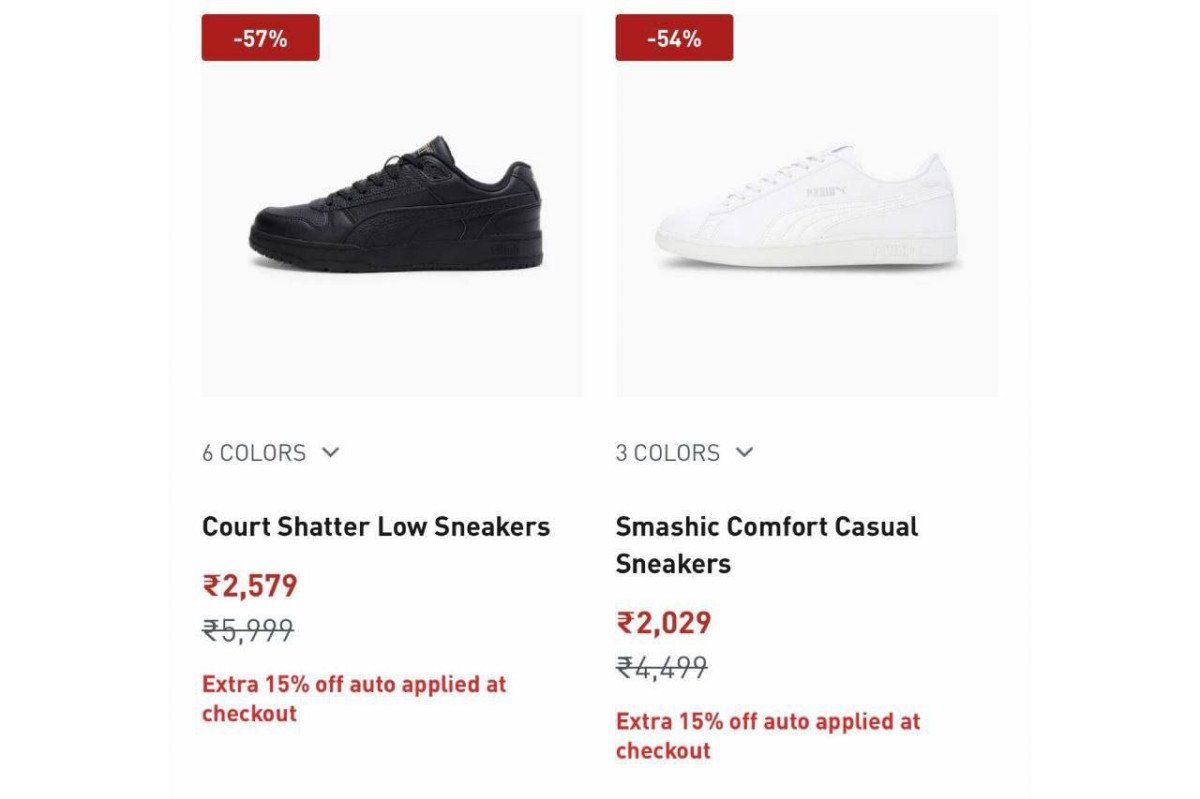Viewport: 1200px width, 799px height.
Task: Open the Smashic Comfort Casual Sneakers title
Action: tap(766, 544)
